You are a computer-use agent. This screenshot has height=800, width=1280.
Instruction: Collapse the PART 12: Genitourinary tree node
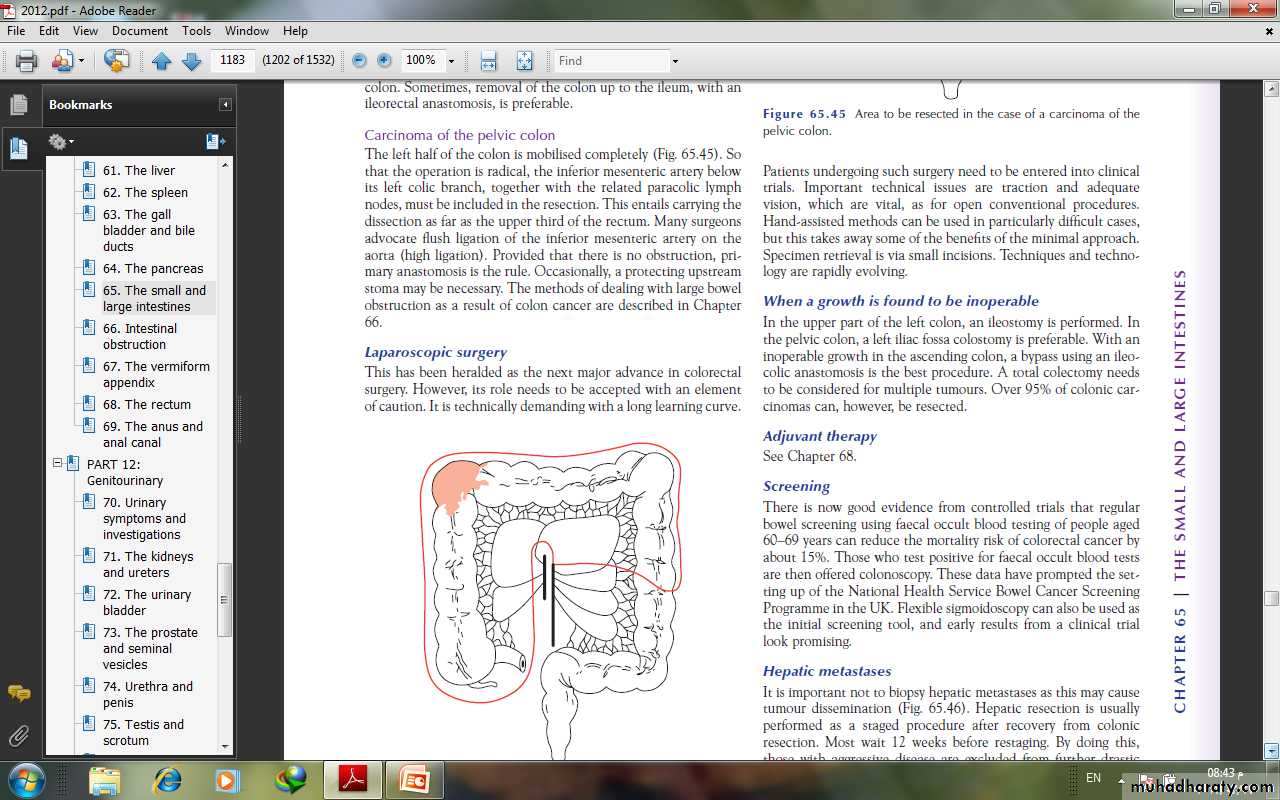[x=58, y=464]
